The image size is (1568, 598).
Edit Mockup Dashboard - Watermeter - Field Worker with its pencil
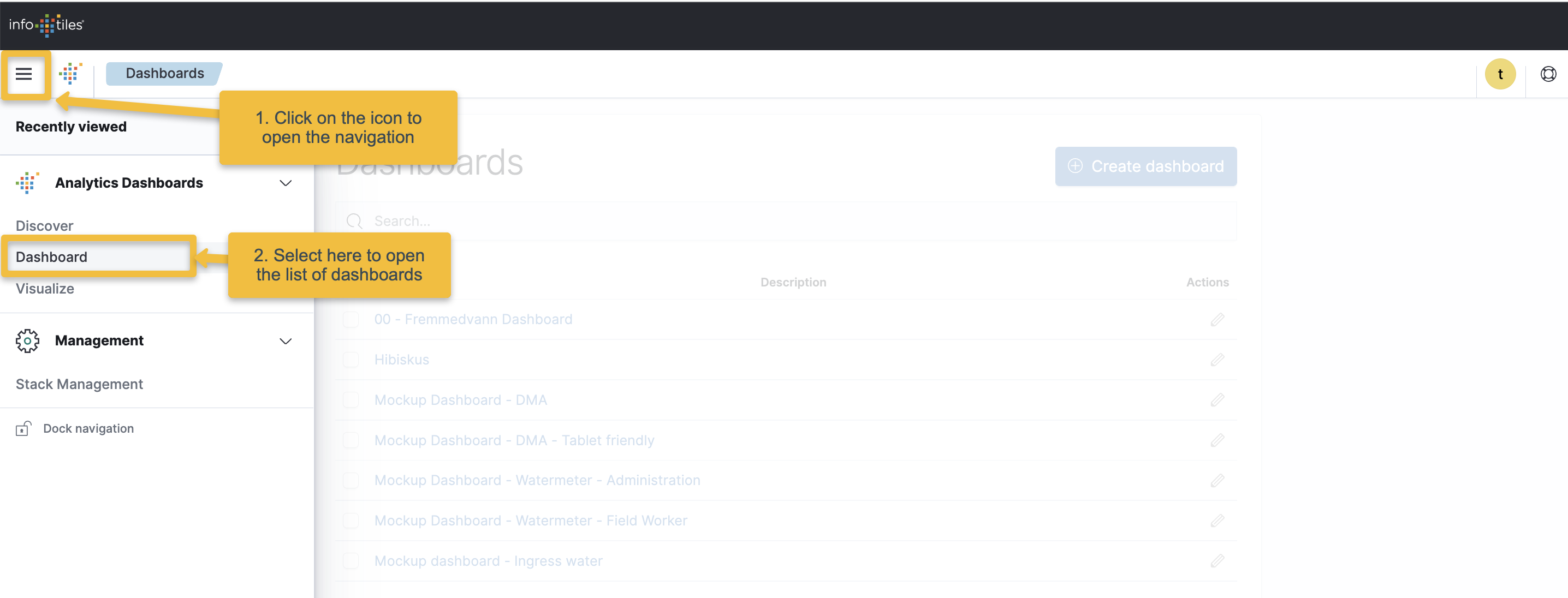point(1217,521)
